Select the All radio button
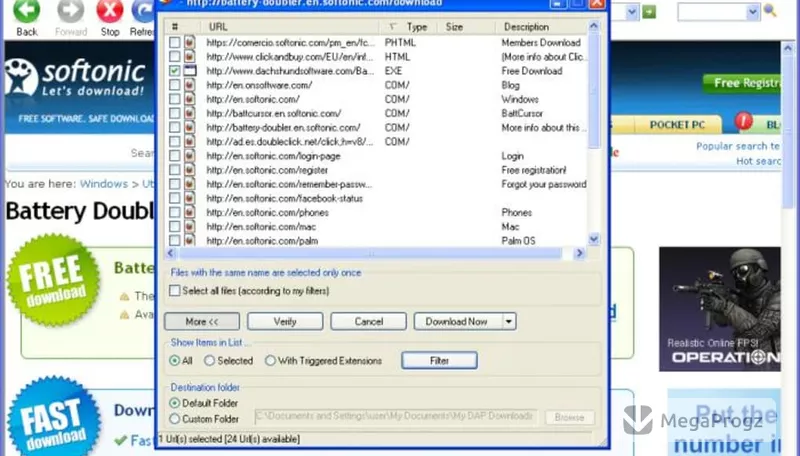The image size is (800, 456). tap(174, 361)
